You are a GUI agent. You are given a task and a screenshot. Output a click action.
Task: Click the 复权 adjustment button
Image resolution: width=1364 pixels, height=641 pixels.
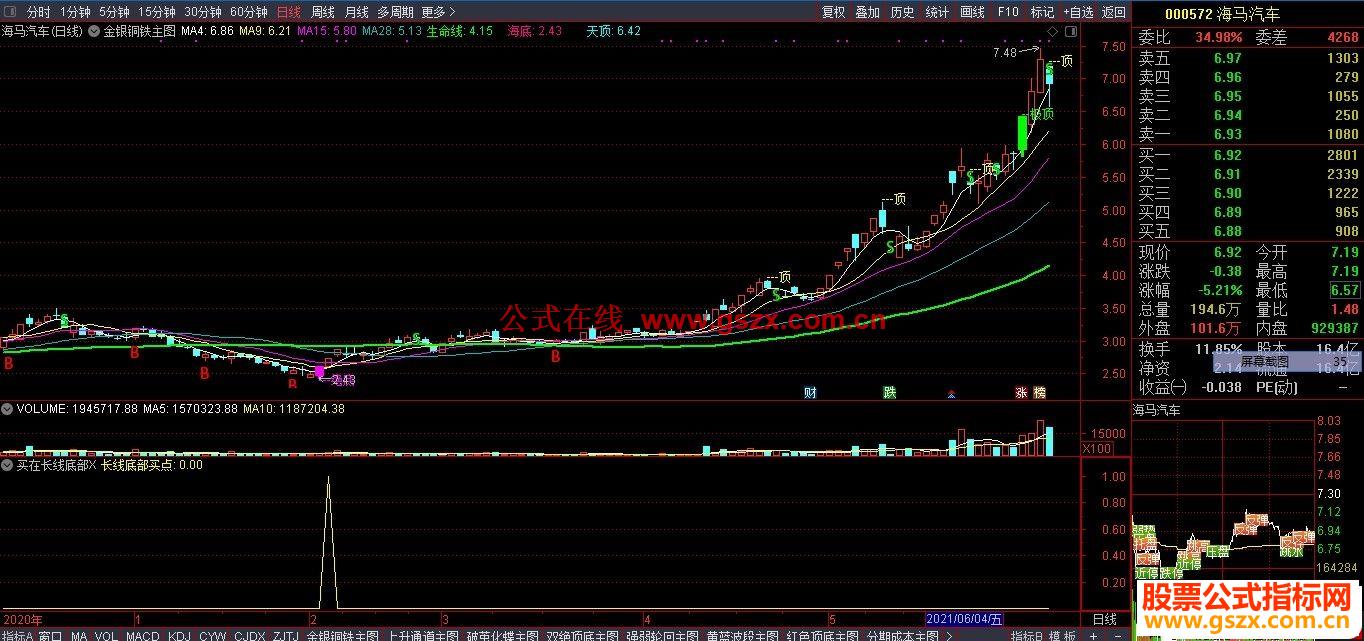(x=833, y=12)
